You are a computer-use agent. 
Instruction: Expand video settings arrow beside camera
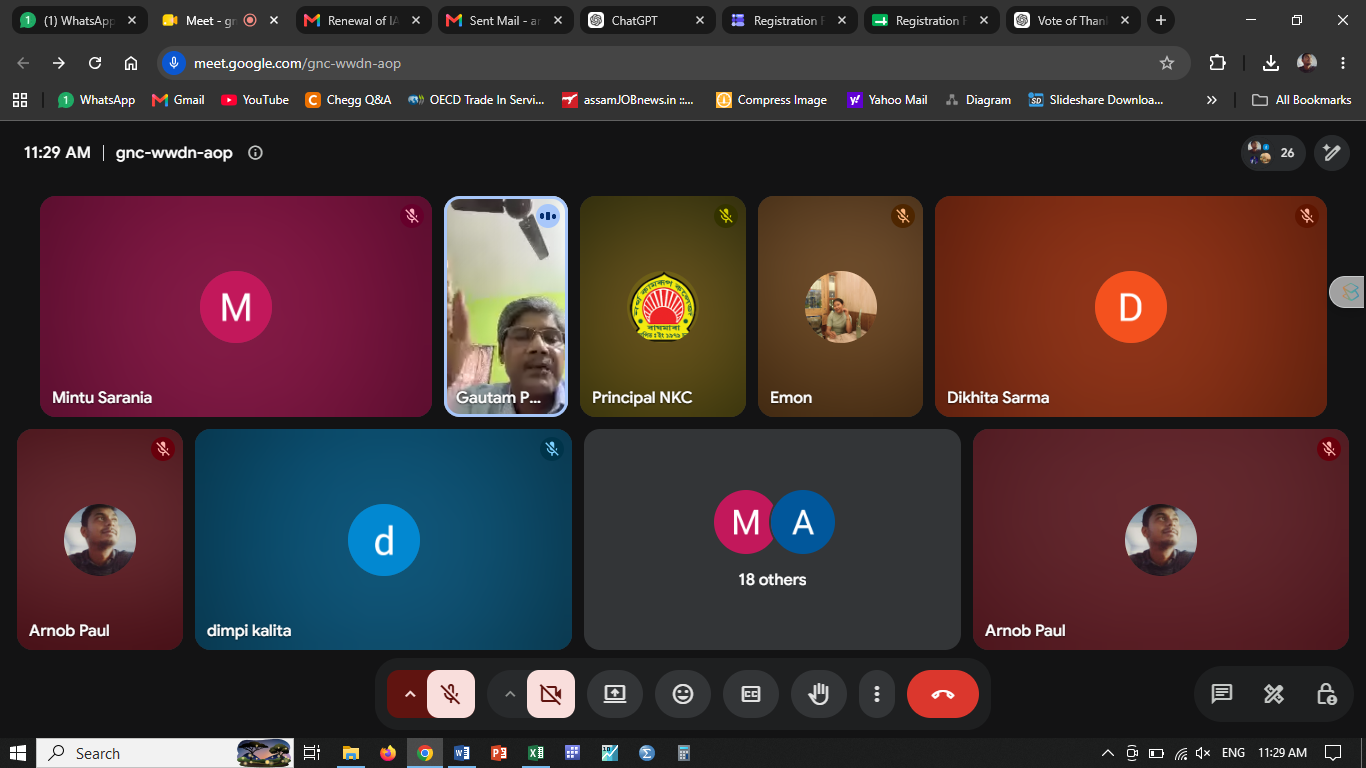[509, 694]
